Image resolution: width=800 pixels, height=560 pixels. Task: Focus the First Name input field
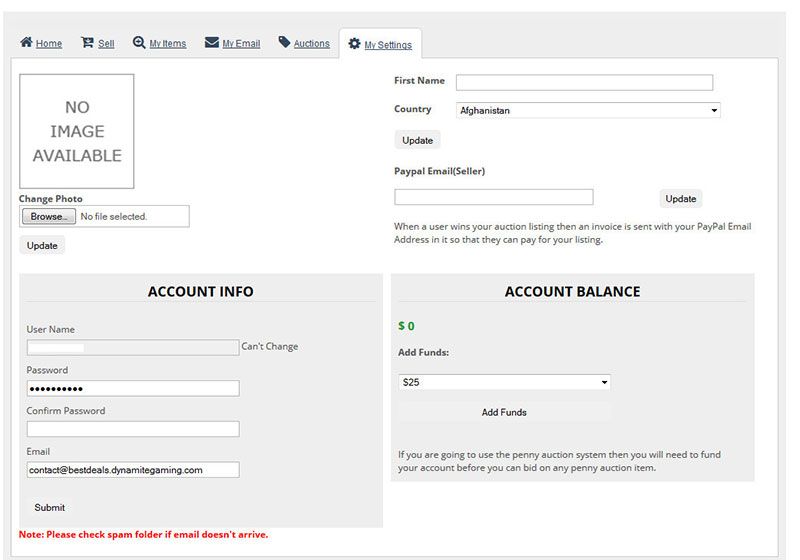click(584, 83)
